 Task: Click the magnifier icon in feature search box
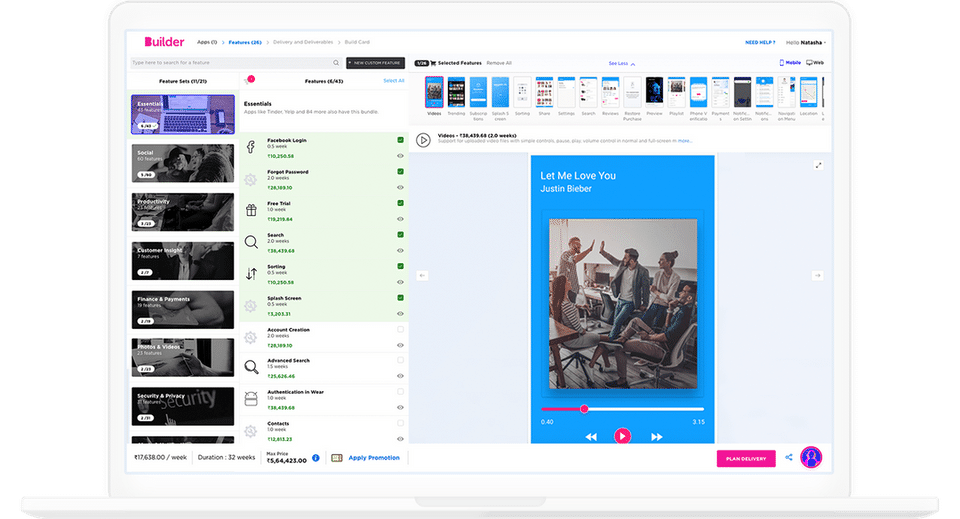[x=336, y=62]
